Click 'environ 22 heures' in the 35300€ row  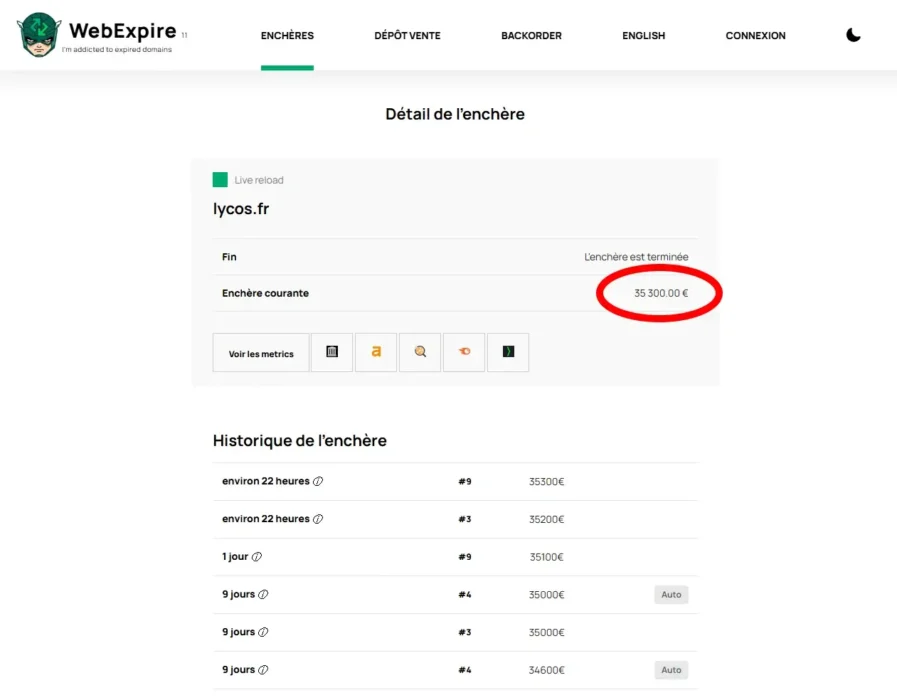(266, 481)
